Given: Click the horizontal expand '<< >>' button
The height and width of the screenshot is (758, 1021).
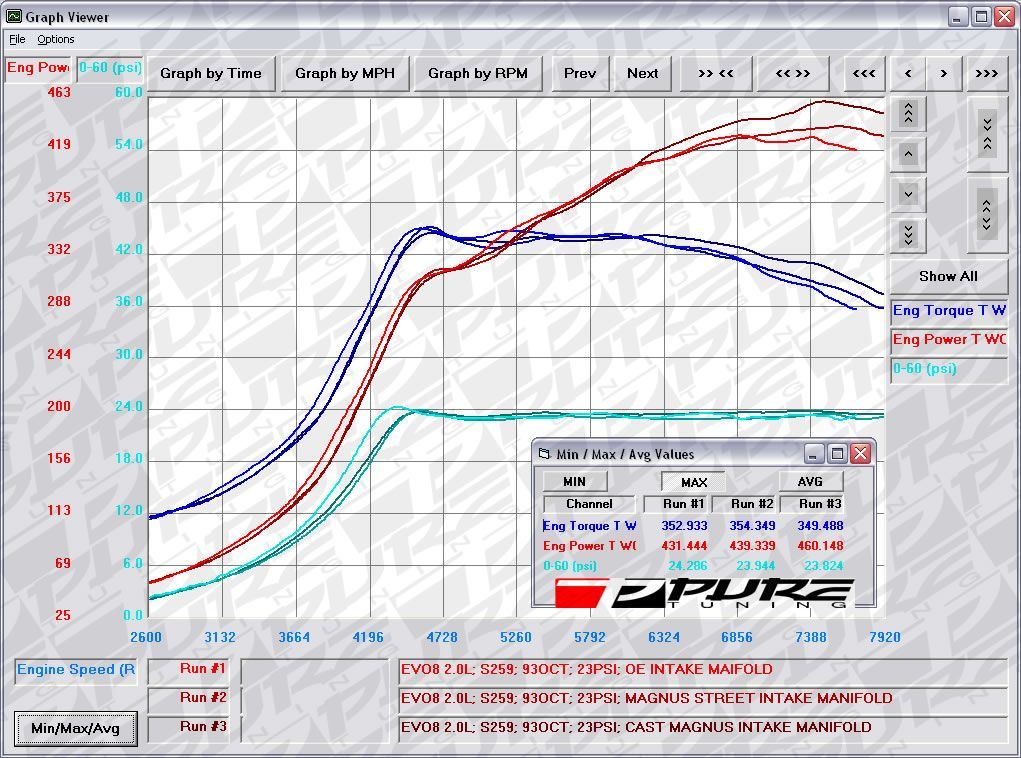Looking at the screenshot, I should pyautogui.click(x=792, y=73).
